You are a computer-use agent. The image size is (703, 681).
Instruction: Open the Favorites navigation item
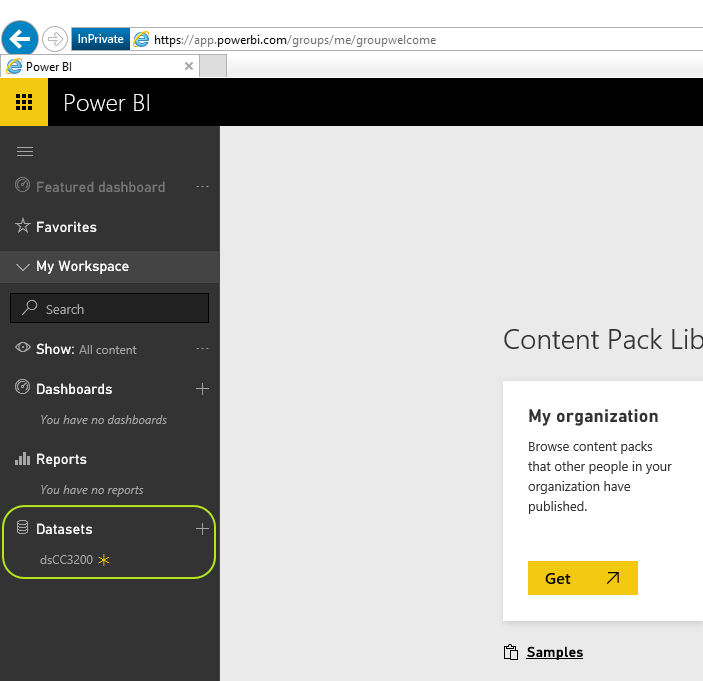coord(66,227)
